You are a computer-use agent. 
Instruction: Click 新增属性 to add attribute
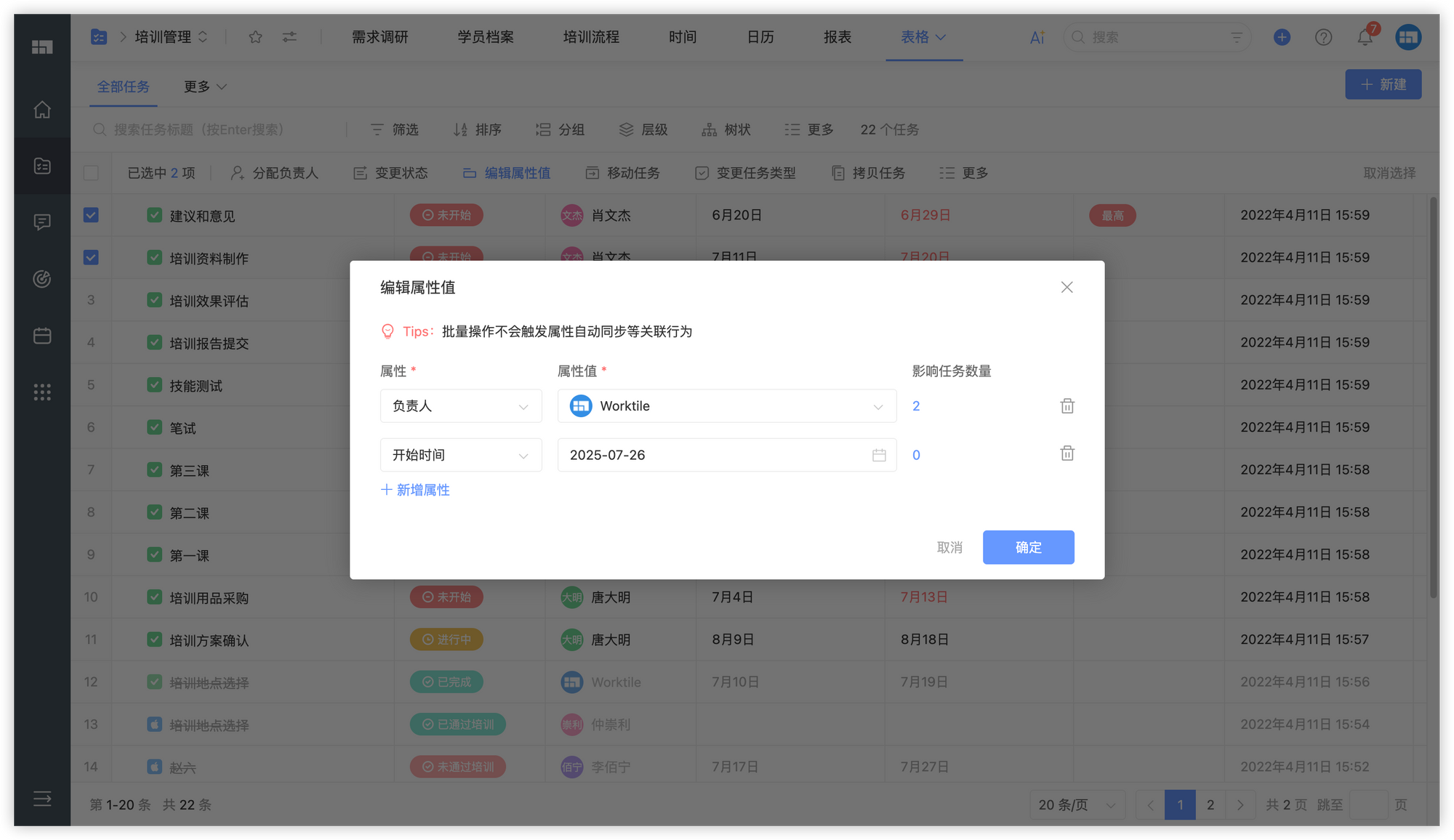(415, 490)
